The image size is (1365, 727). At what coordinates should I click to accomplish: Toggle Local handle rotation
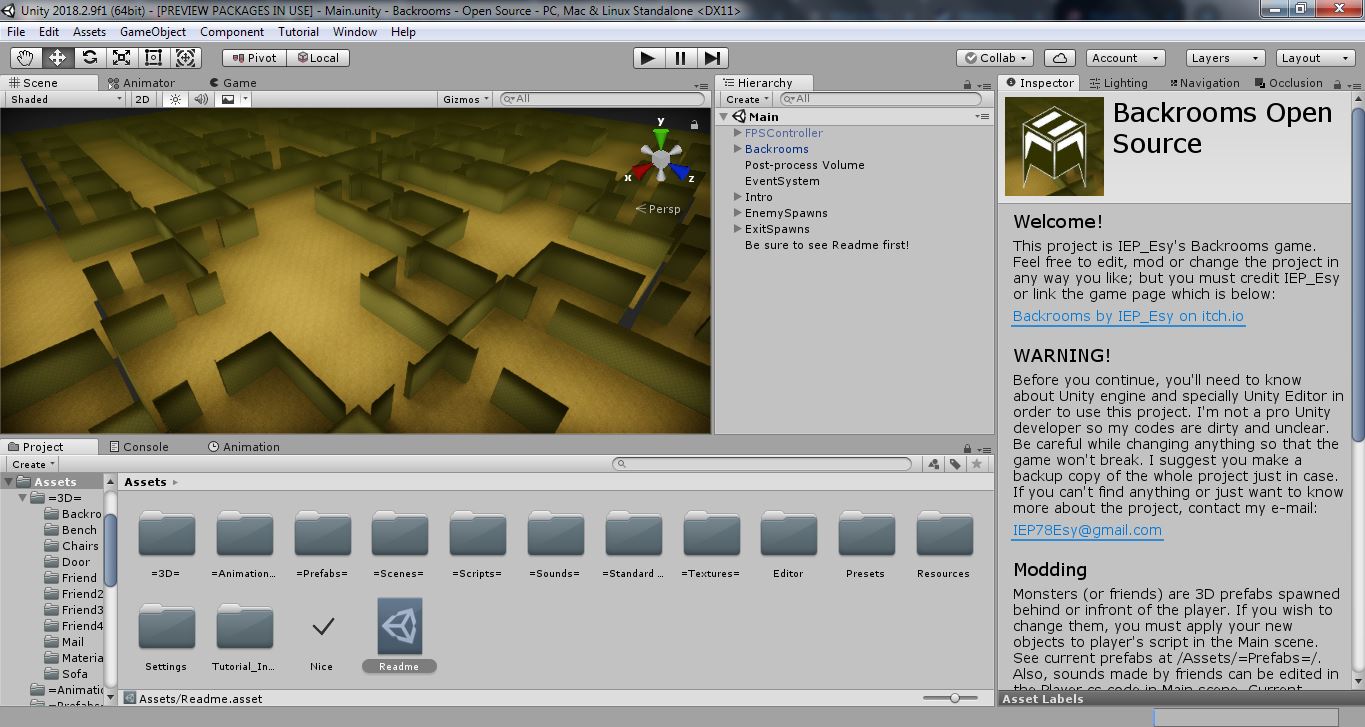click(x=318, y=58)
